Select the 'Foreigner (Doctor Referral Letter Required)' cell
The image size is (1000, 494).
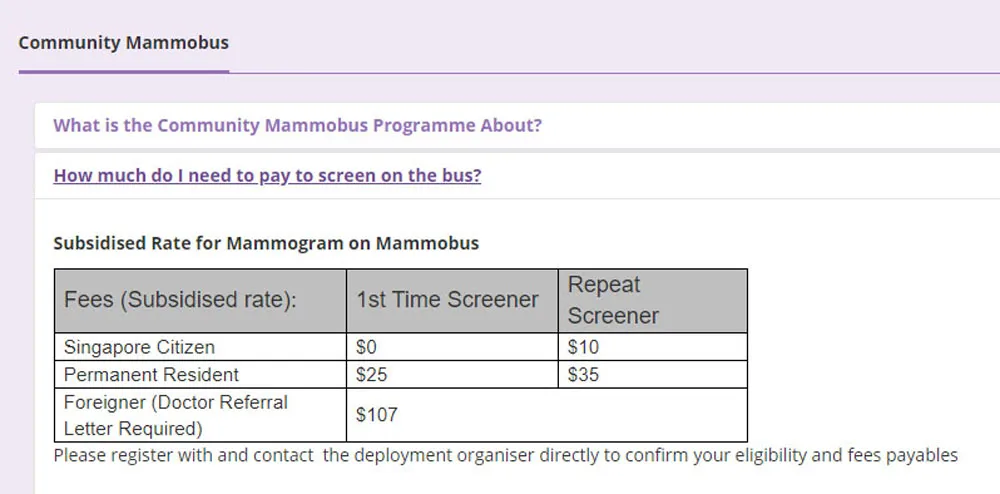click(x=200, y=415)
